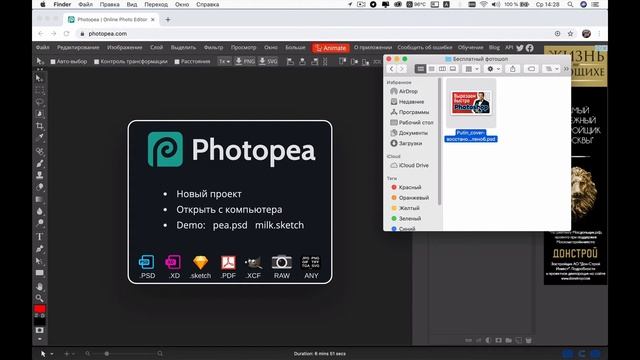Open the Фильтр menu
This screenshot has width=640, height=360.
coord(213,48)
